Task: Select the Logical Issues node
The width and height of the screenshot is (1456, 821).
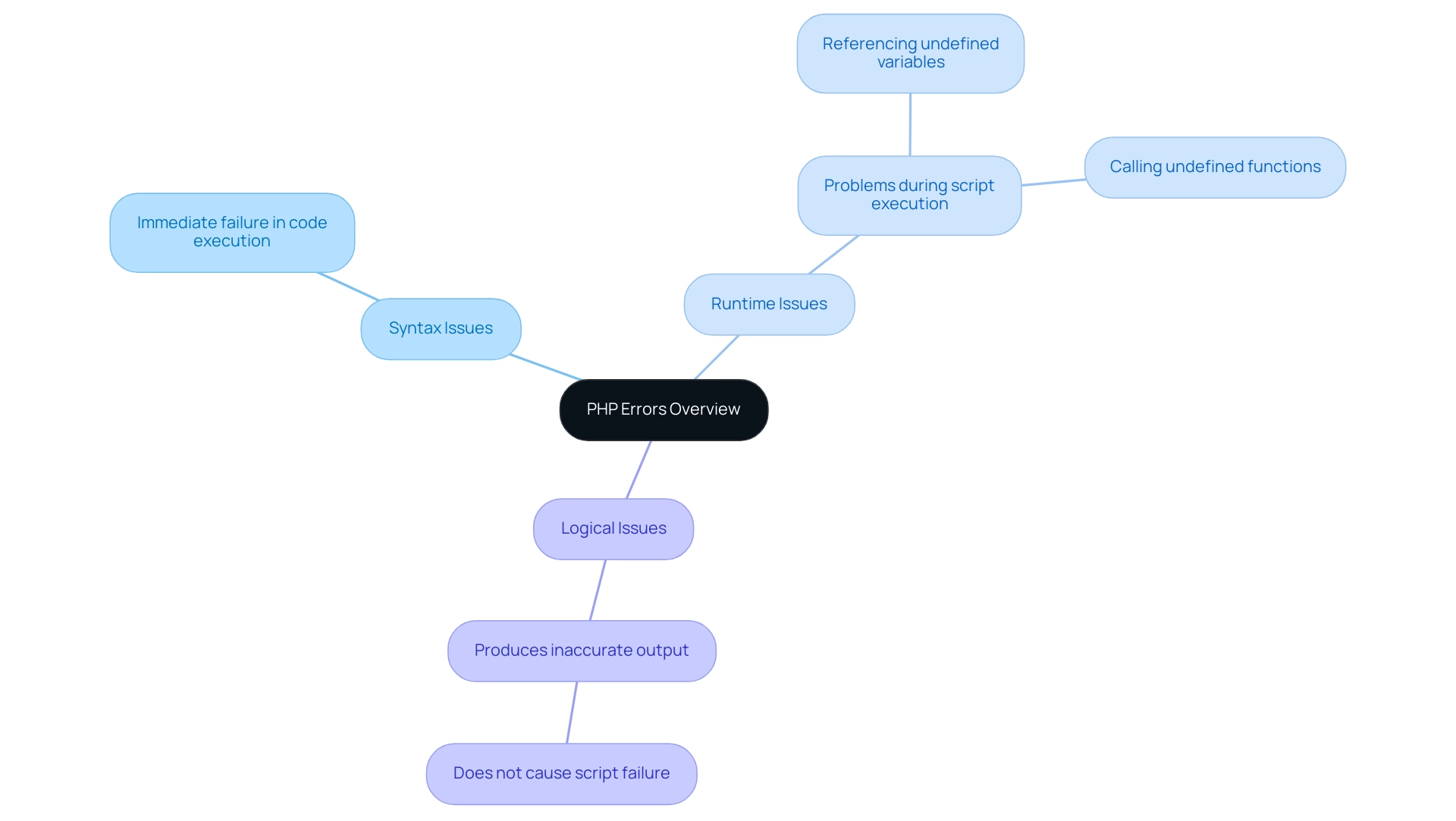Action: (x=612, y=528)
